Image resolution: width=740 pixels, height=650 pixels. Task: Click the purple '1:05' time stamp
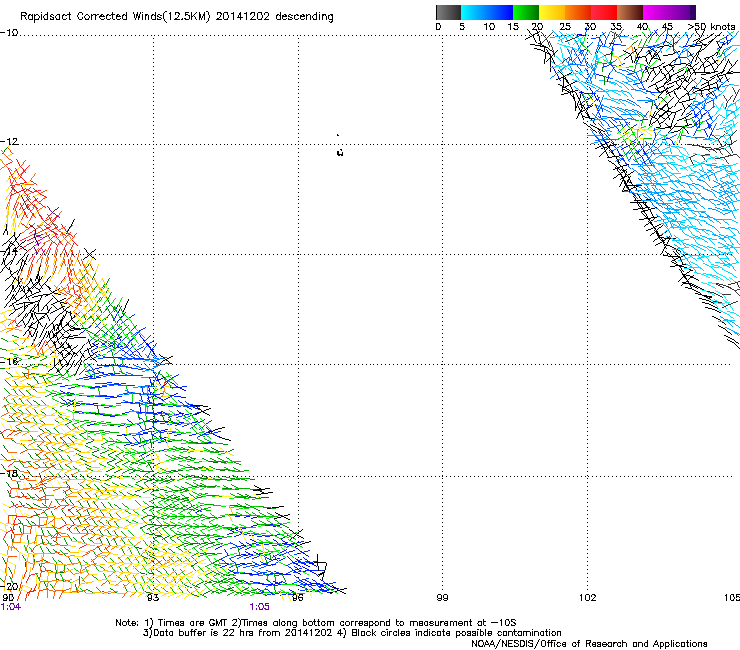pyautogui.click(x=260, y=607)
